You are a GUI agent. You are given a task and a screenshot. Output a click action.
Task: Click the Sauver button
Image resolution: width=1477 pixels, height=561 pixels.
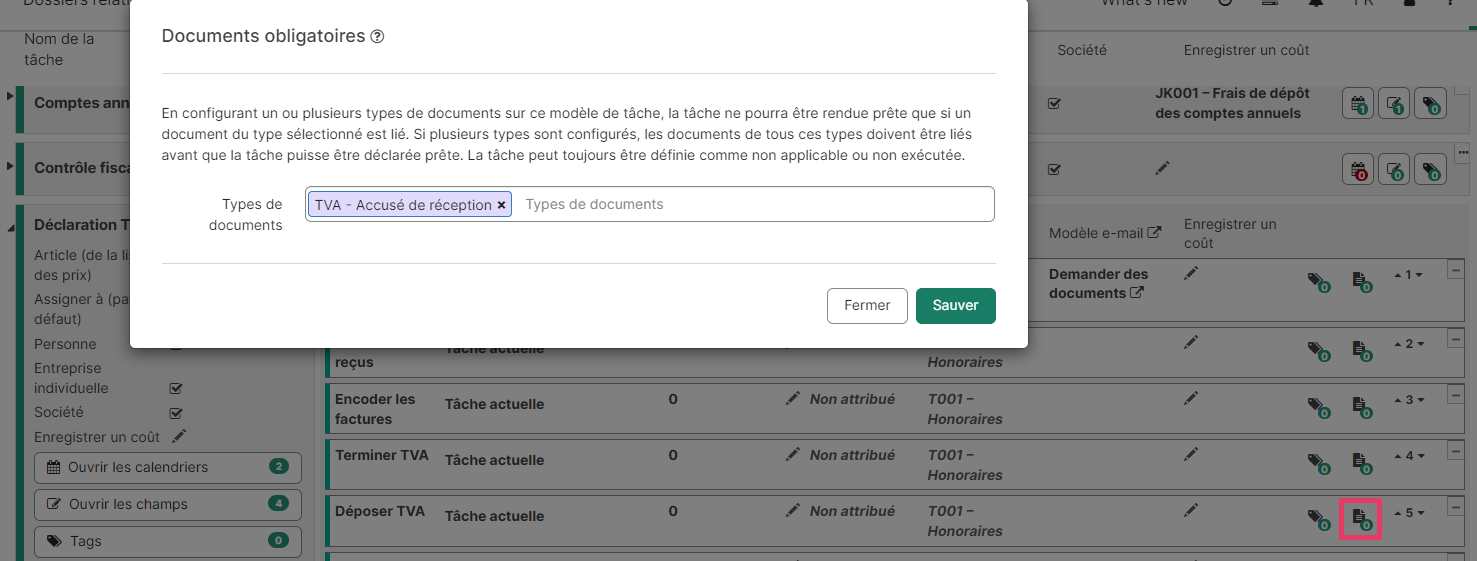click(x=956, y=306)
